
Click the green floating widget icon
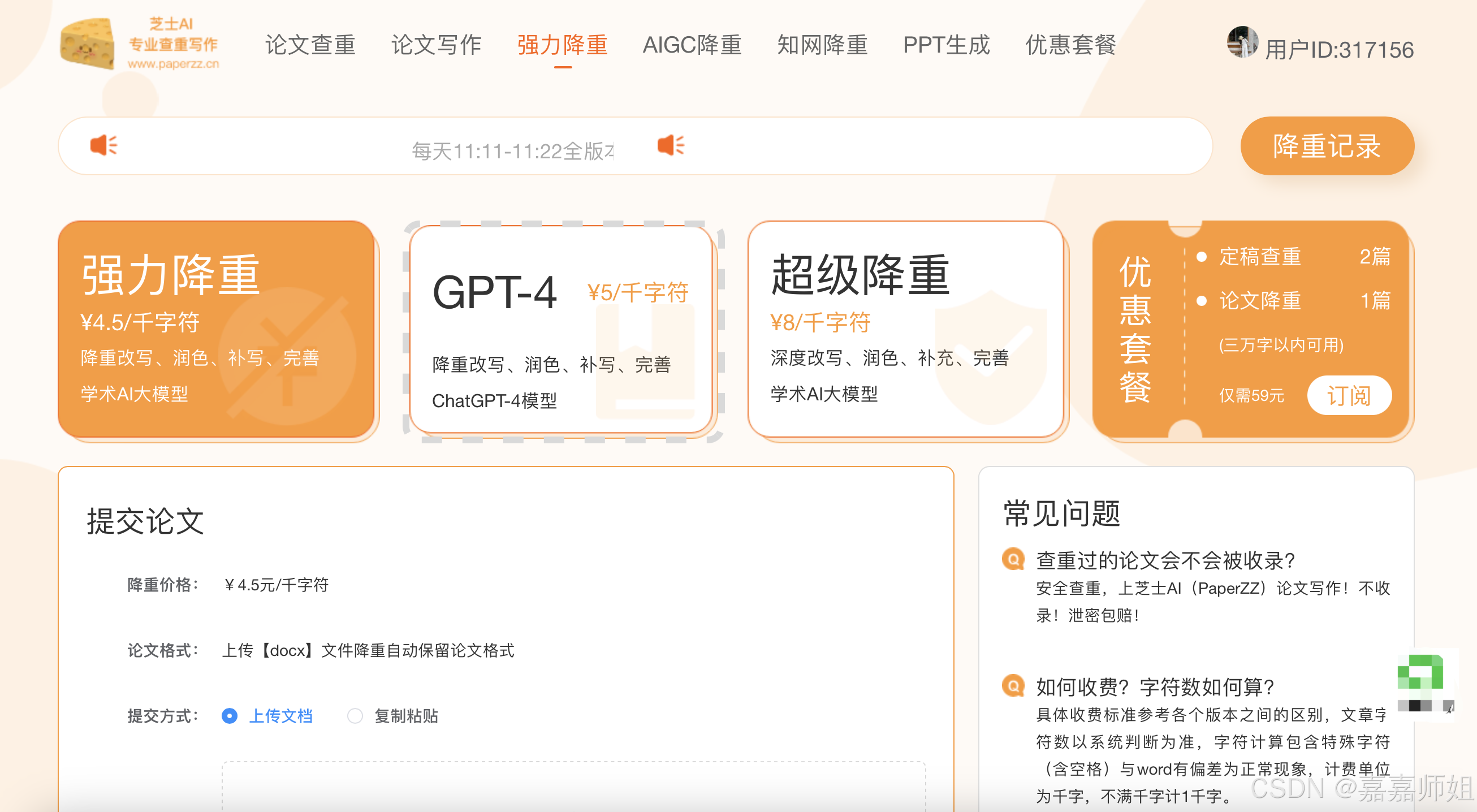click(1420, 673)
